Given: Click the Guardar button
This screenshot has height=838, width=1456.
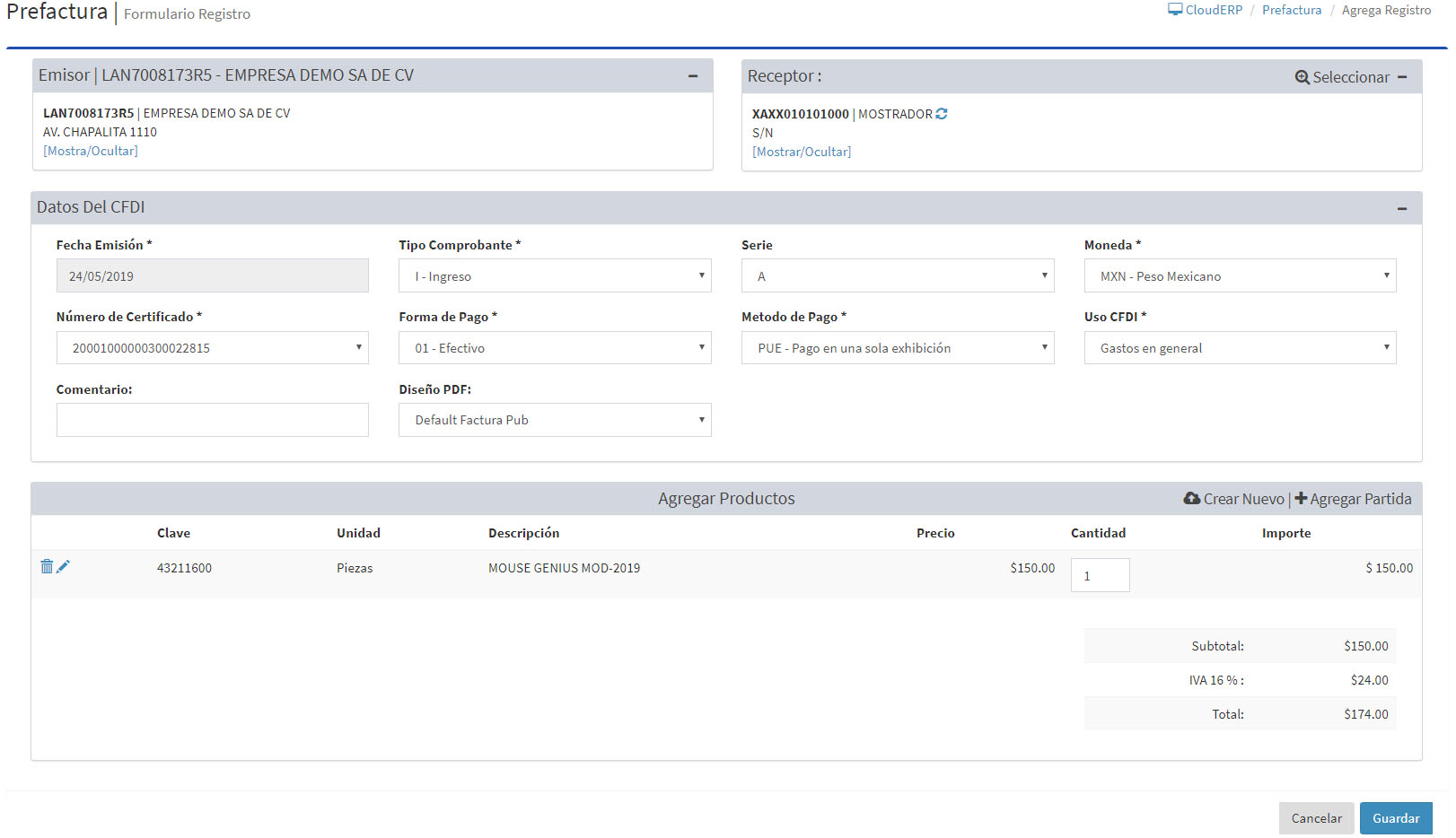Looking at the screenshot, I should pyautogui.click(x=1396, y=818).
